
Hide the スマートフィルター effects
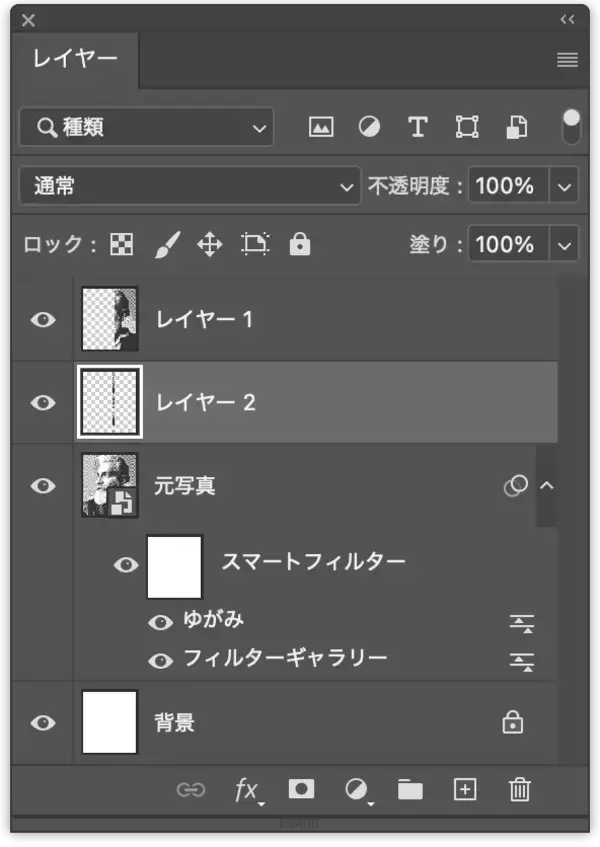click(x=126, y=565)
